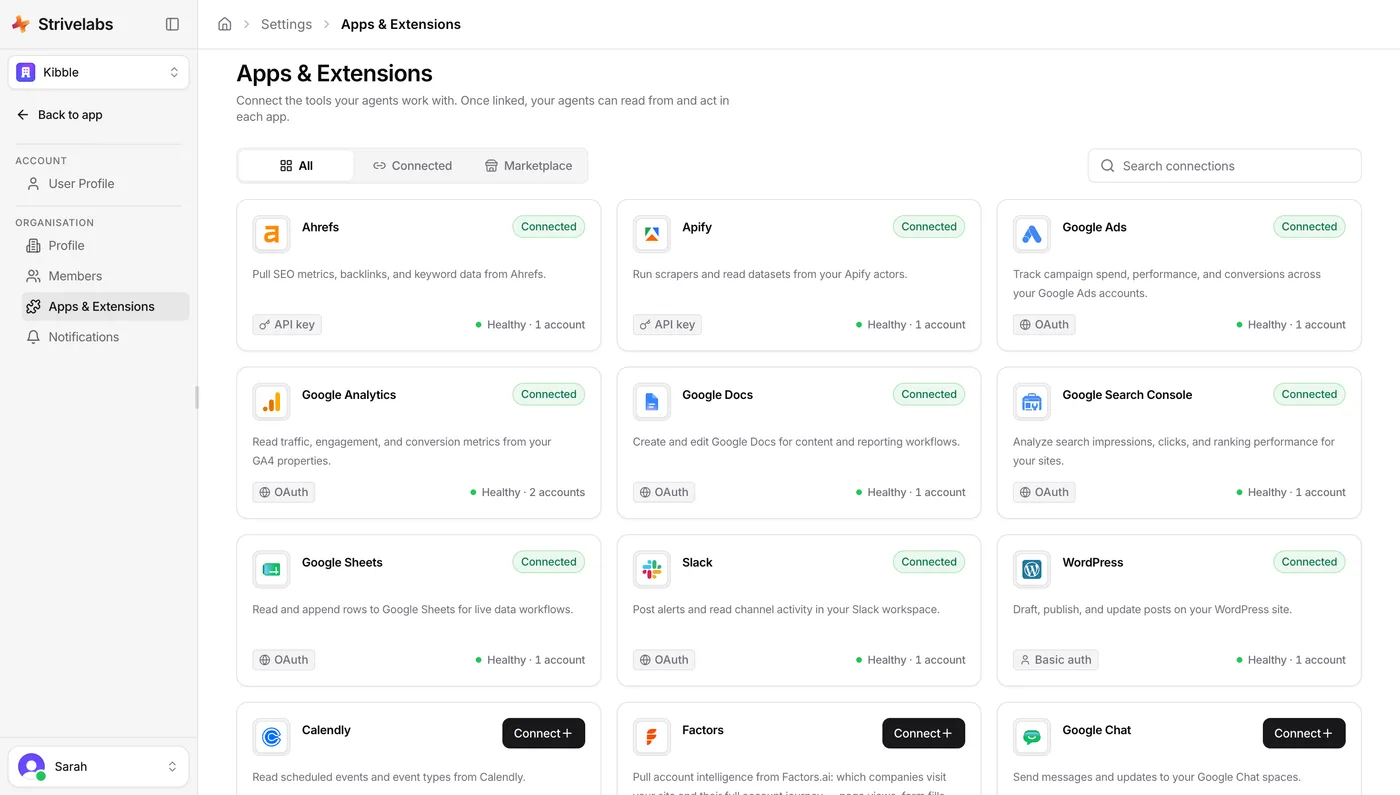The image size is (1400, 795).
Task: Click the Connected badge on Ahrefs
Action: click(x=549, y=227)
